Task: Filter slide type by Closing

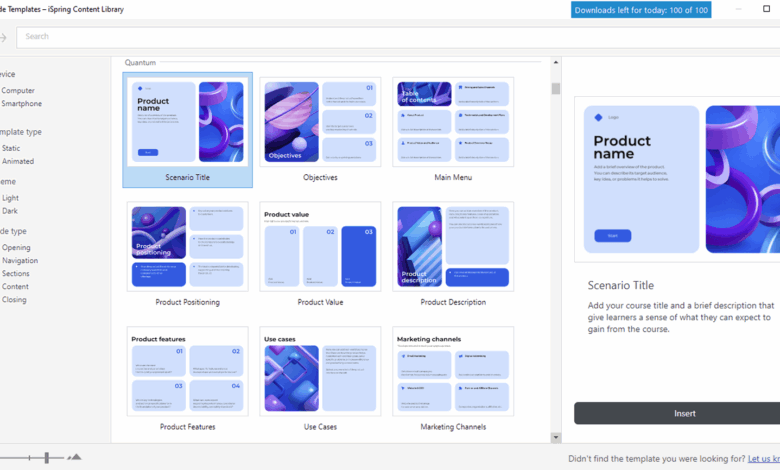Action: (x=14, y=299)
